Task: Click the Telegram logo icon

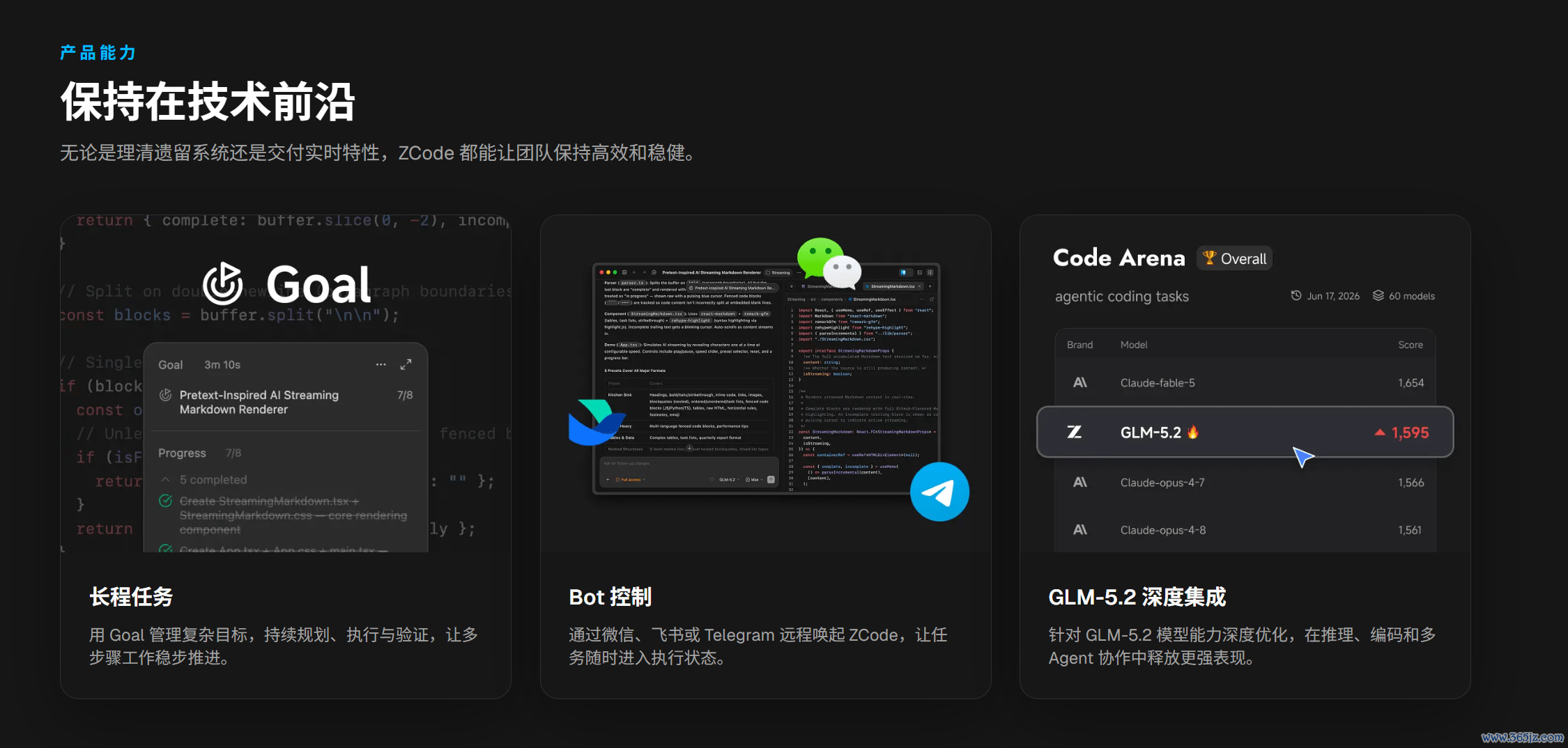Action: [x=939, y=492]
